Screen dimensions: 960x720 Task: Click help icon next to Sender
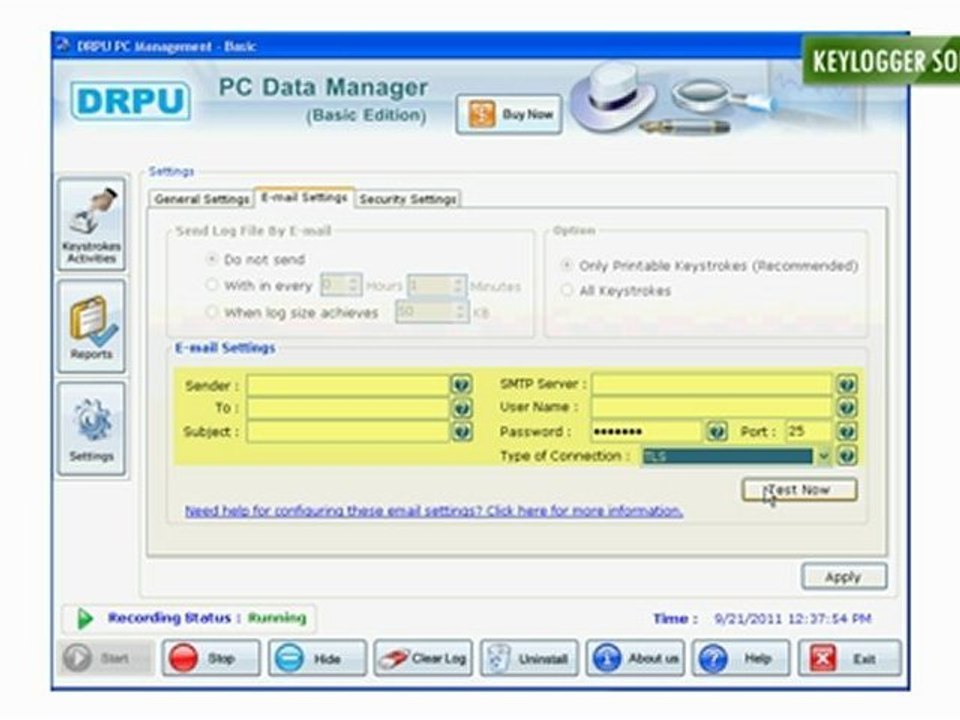(462, 385)
